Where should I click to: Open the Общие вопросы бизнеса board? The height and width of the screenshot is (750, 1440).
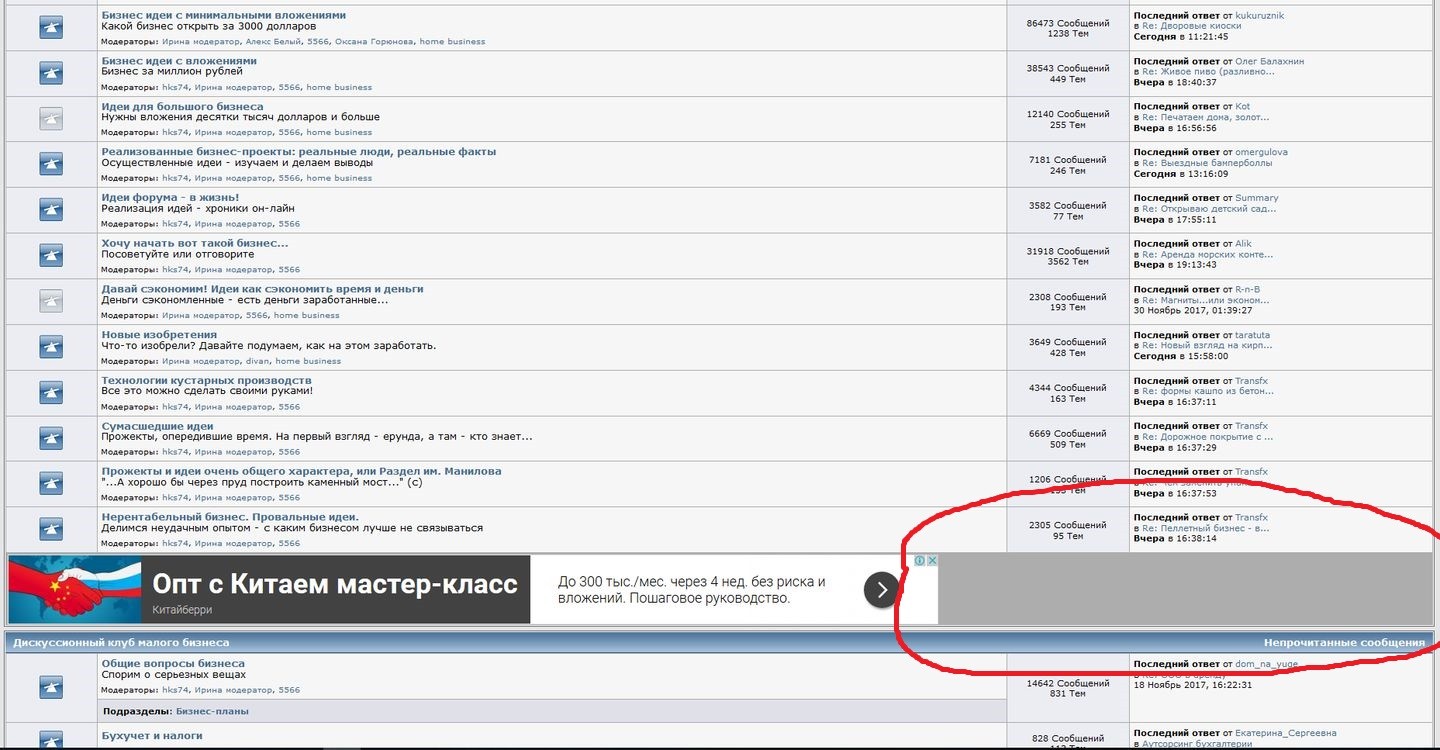coord(173,664)
